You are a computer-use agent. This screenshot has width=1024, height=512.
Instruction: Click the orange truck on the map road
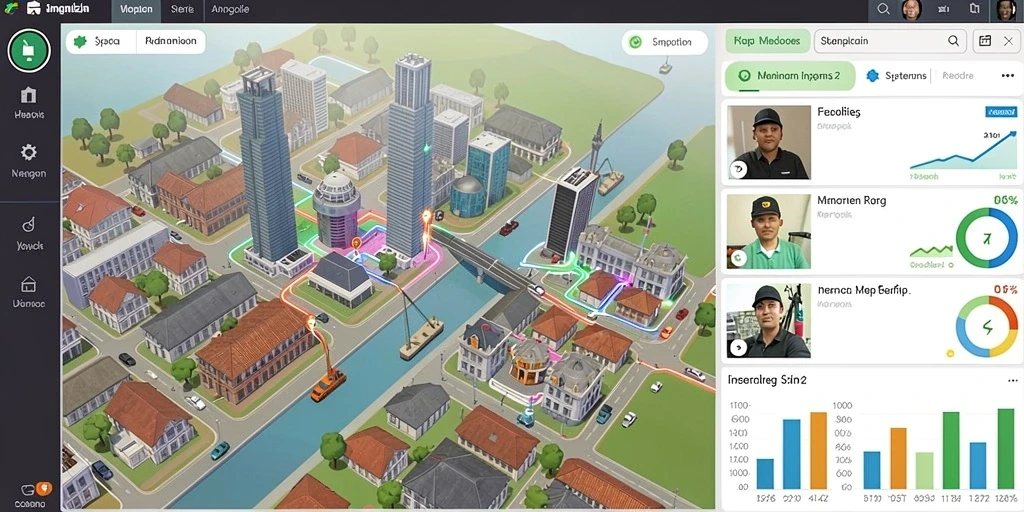(328, 383)
